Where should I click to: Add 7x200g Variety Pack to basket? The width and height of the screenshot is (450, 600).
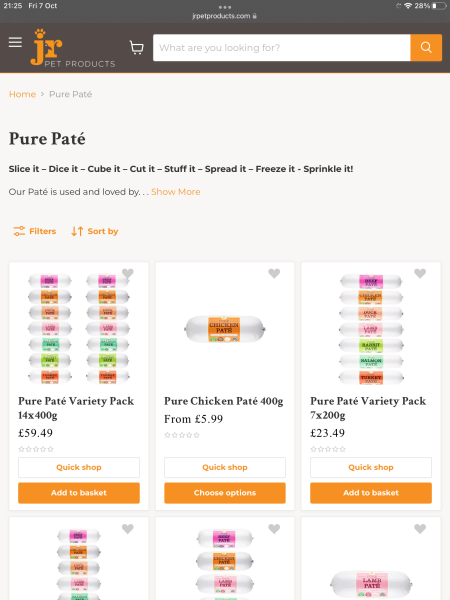371,493
